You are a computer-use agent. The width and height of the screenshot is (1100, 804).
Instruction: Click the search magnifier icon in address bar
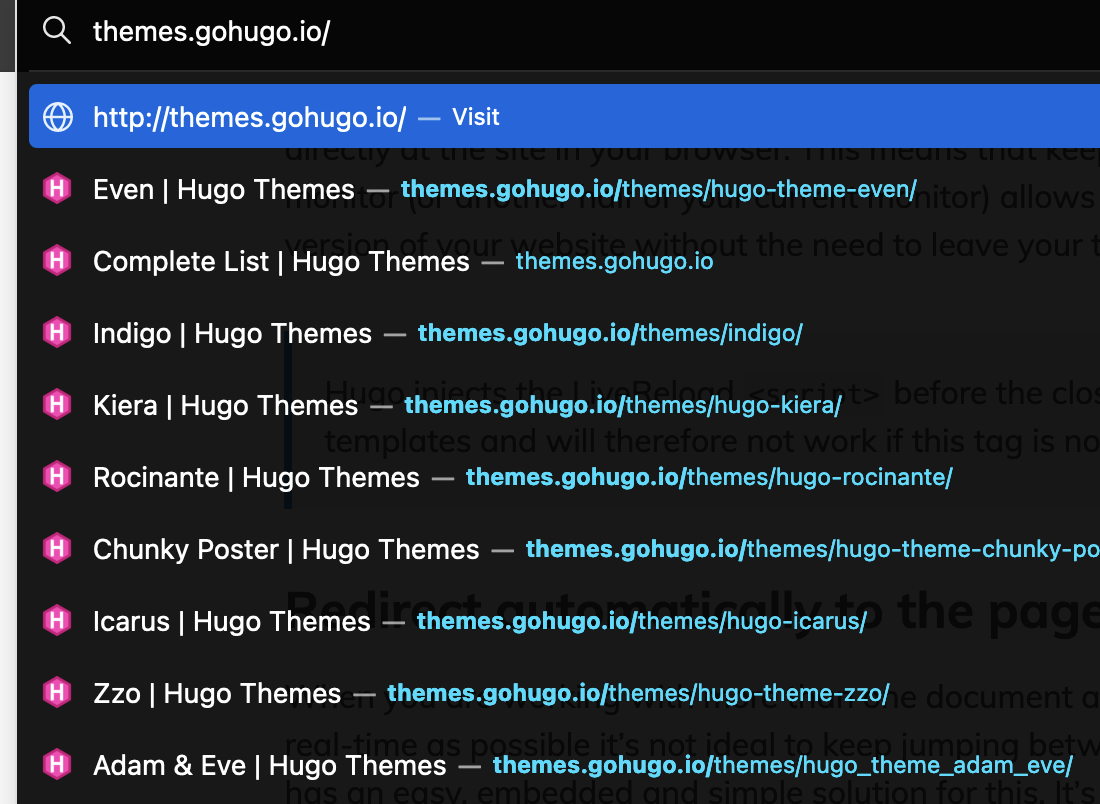coord(57,31)
